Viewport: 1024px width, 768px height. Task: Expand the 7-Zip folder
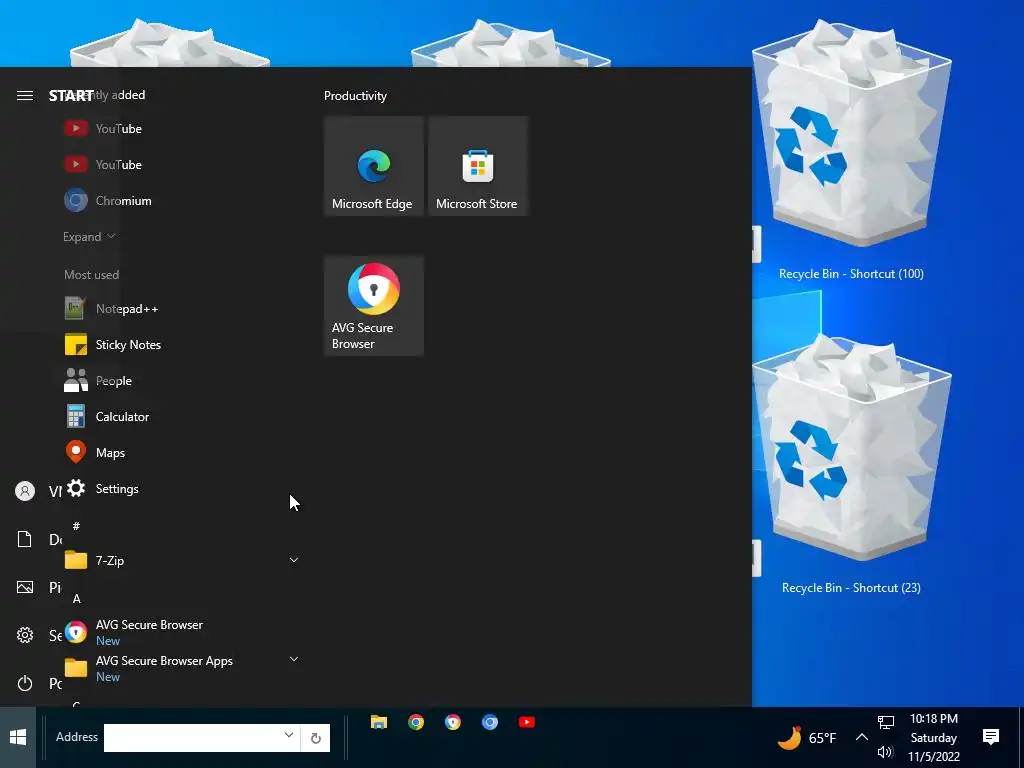(294, 560)
